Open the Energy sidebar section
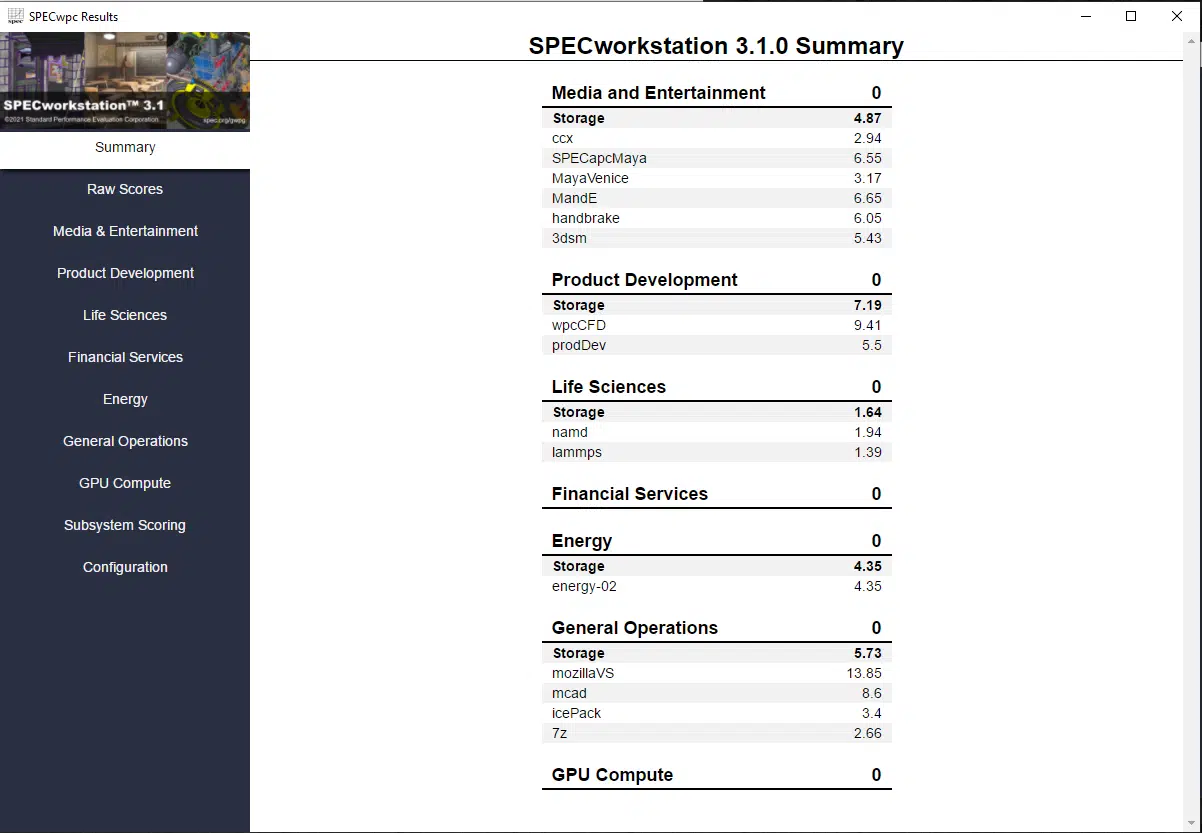 pos(125,399)
